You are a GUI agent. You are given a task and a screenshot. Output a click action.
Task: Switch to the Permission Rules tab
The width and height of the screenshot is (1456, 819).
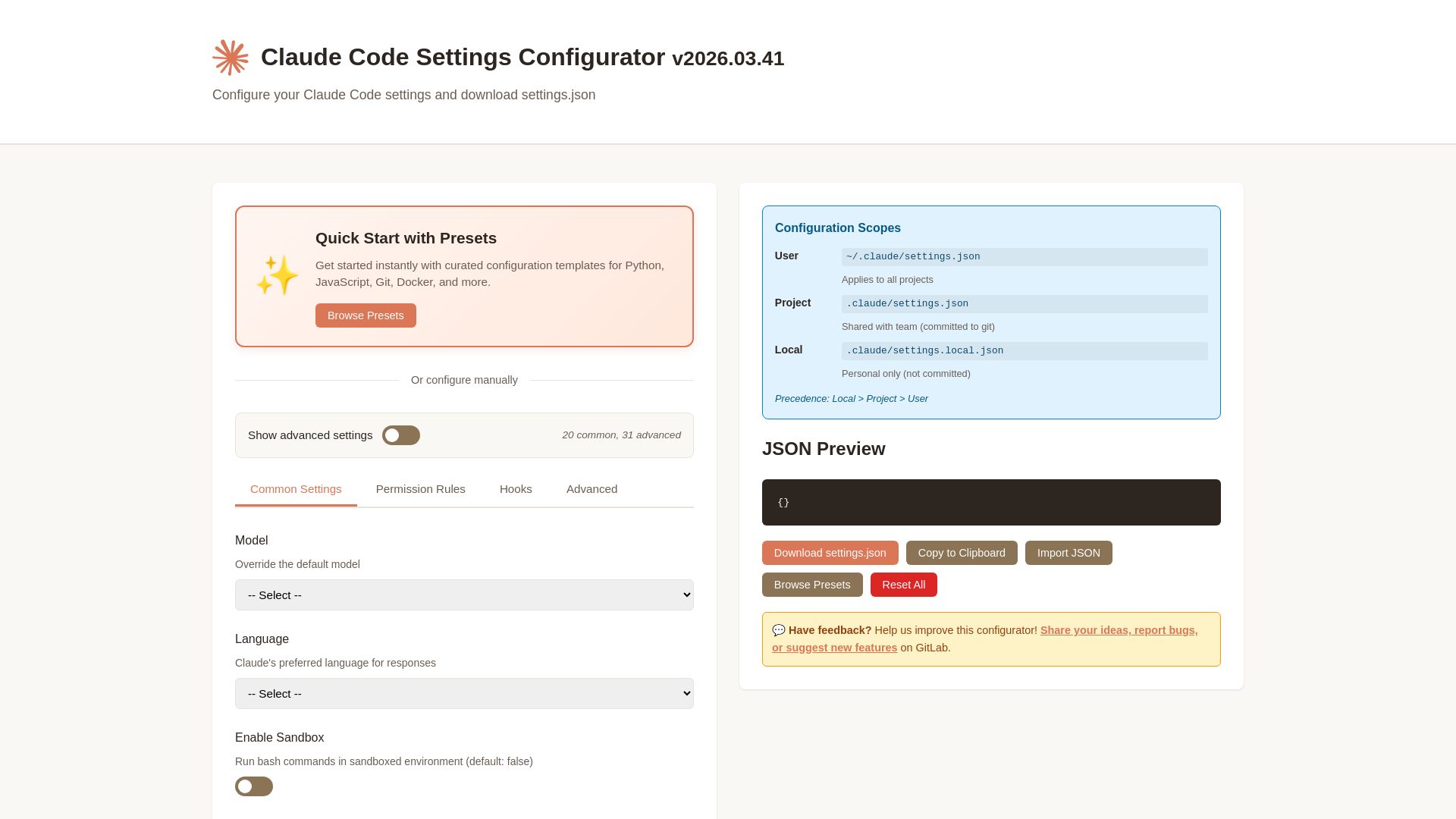tap(421, 489)
